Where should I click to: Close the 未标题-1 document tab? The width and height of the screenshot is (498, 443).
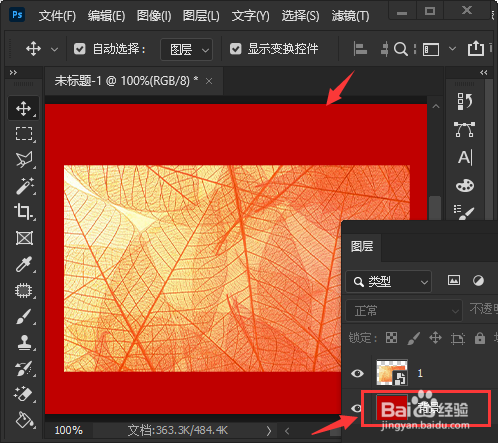pos(209,81)
